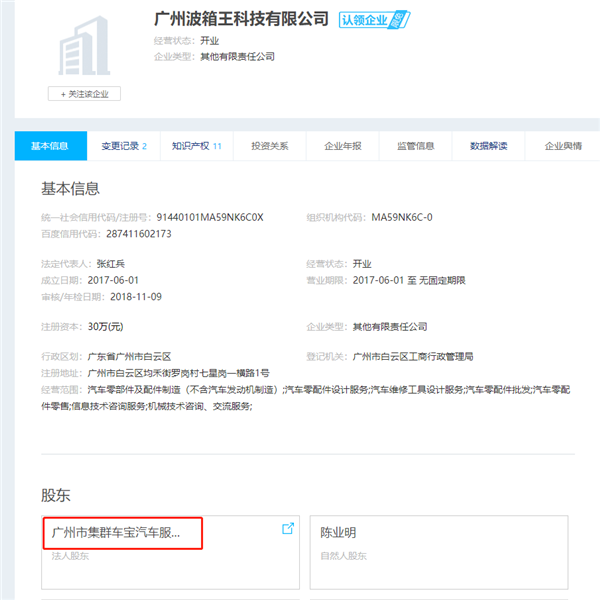
Task: Click the 法人股东 label
Action: click(70, 556)
